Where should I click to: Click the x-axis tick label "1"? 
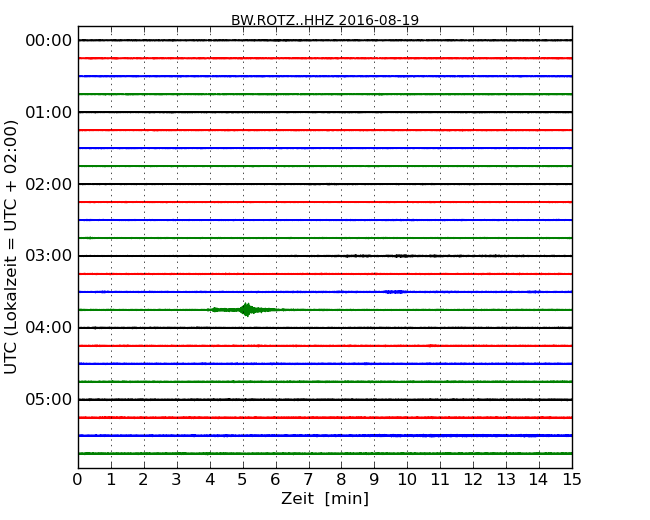(111, 480)
